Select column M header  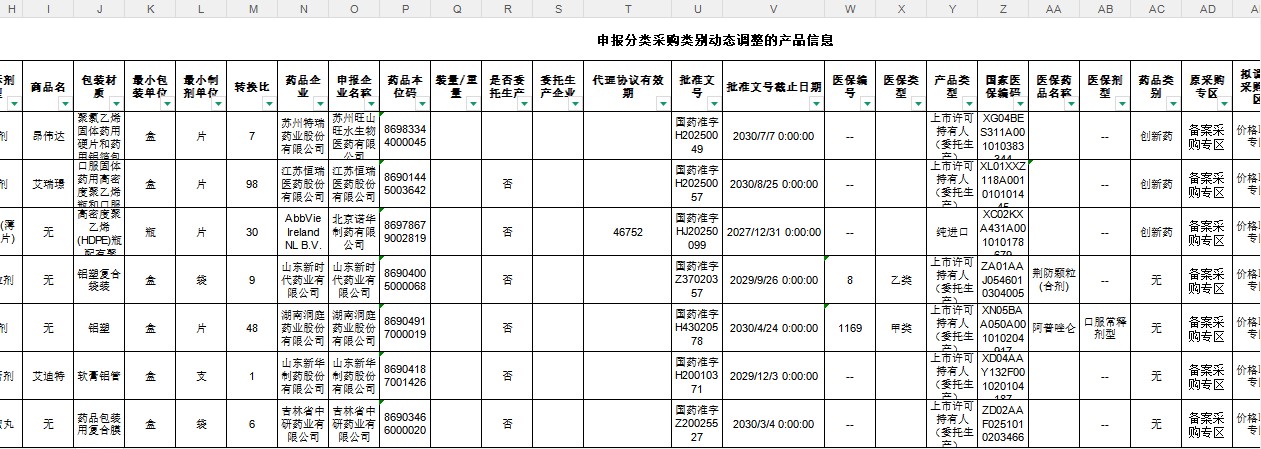click(x=253, y=8)
